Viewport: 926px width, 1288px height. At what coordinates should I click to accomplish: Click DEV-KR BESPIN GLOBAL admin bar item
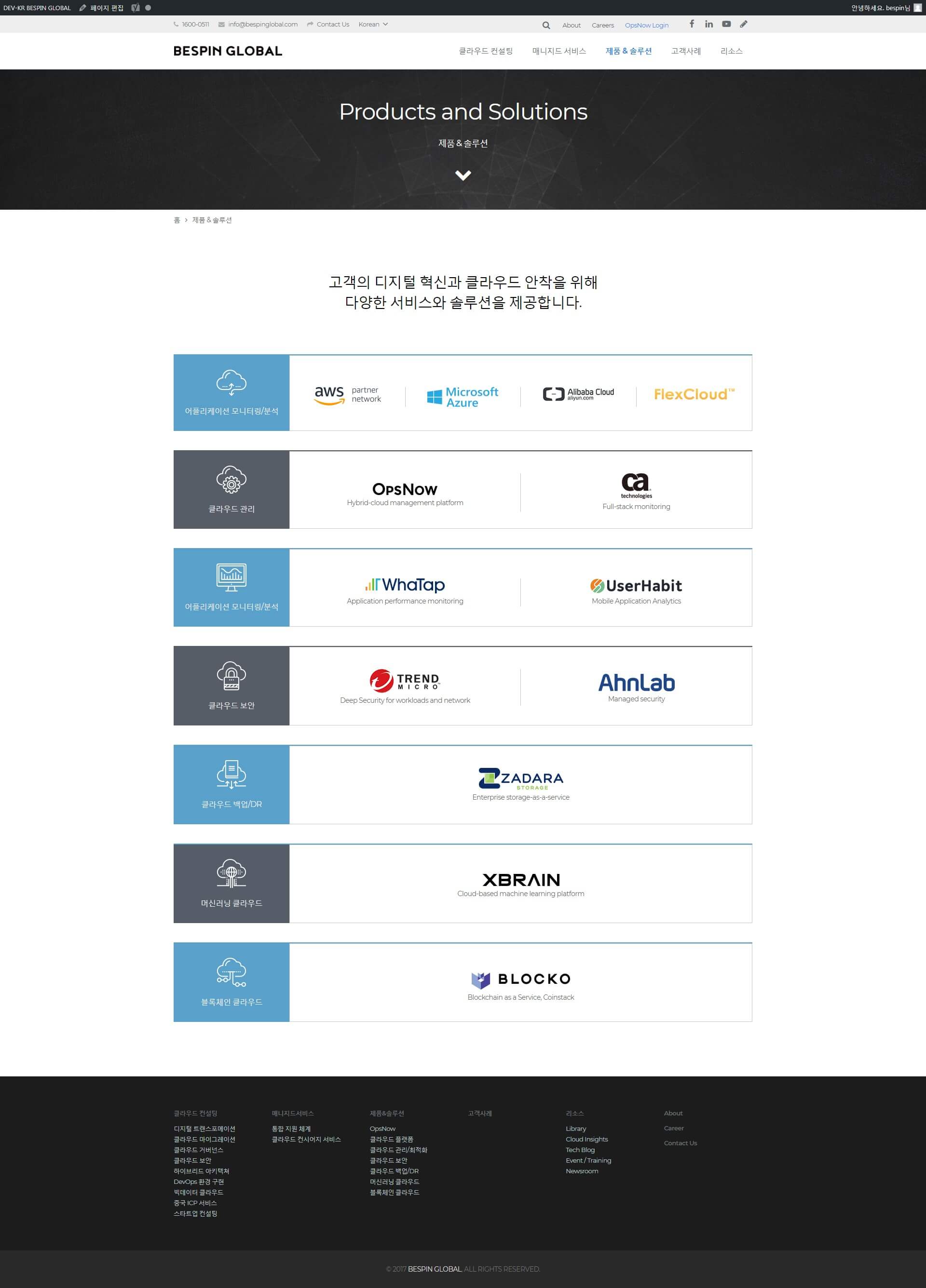click(37, 7)
